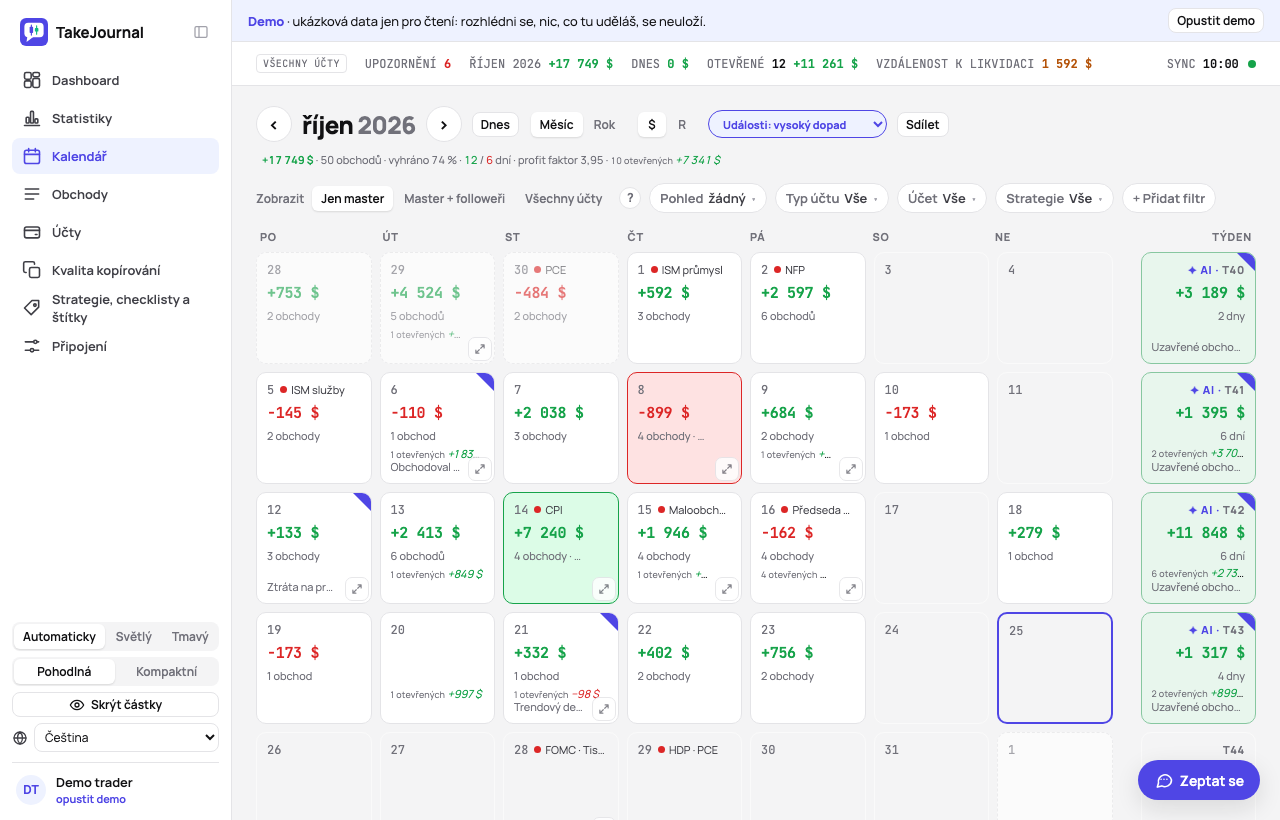Open the Účet Vše filter dropdown
The height and width of the screenshot is (820, 1280).
point(942,198)
